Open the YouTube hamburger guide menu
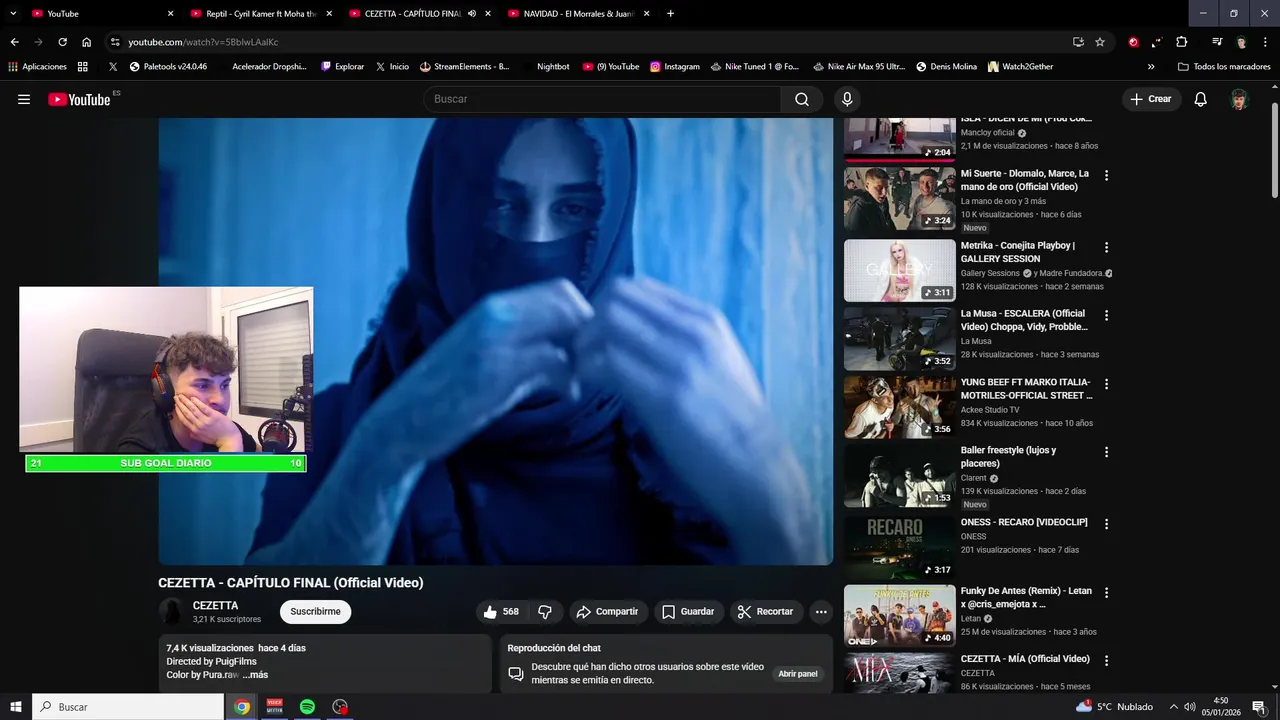The image size is (1280, 720). pos(24,99)
